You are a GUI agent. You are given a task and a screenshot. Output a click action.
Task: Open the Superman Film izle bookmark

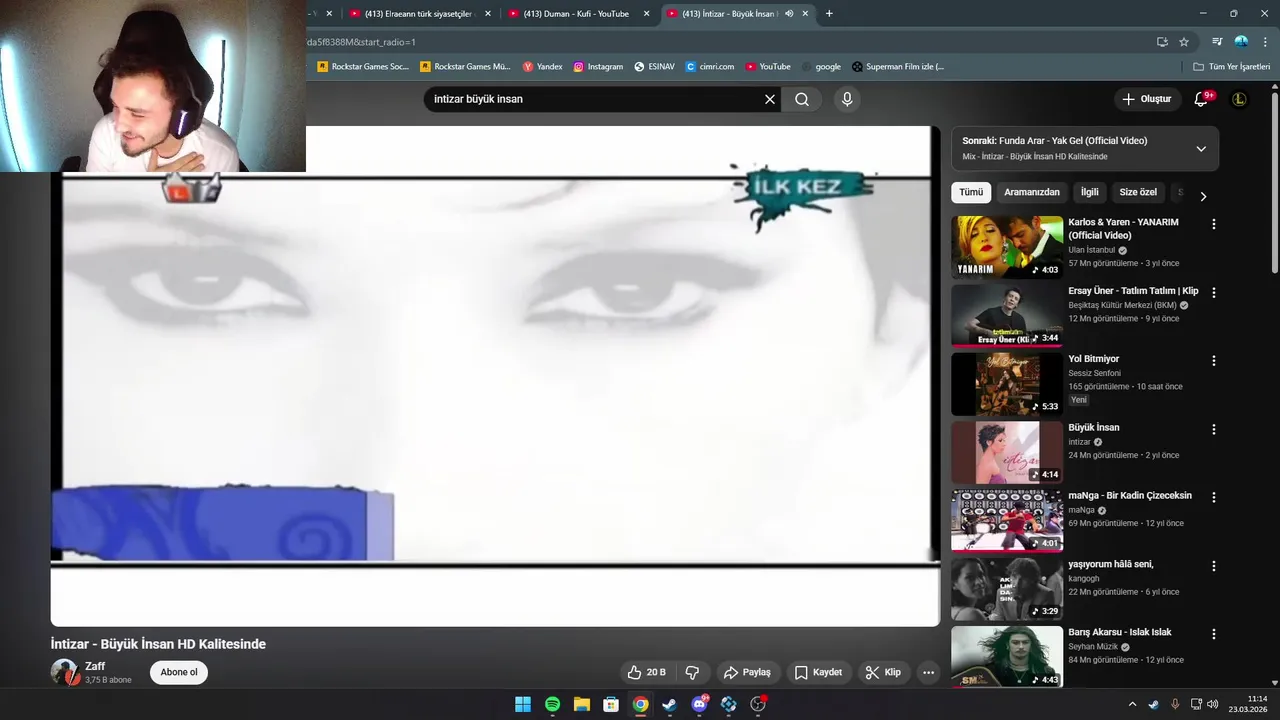898,67
